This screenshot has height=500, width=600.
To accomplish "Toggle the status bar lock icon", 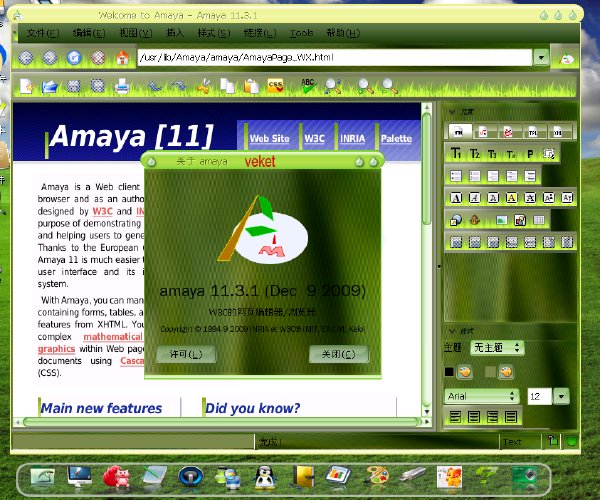I will pyautogui.click(x=552, y=441).
